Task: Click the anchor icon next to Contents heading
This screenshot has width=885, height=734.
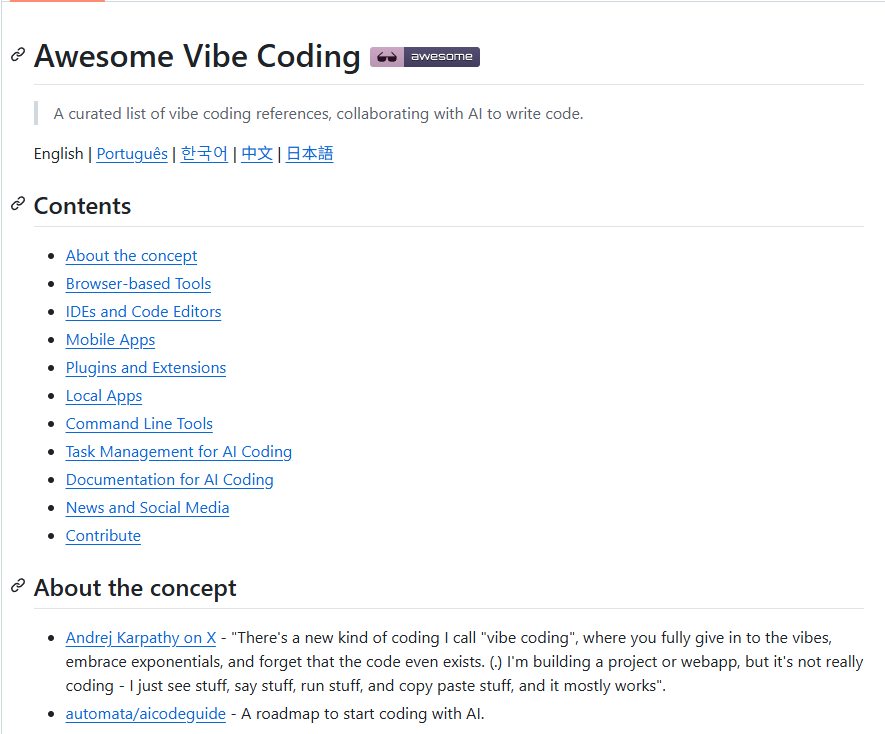Action: pyautogui.click(x=17, y=206)
